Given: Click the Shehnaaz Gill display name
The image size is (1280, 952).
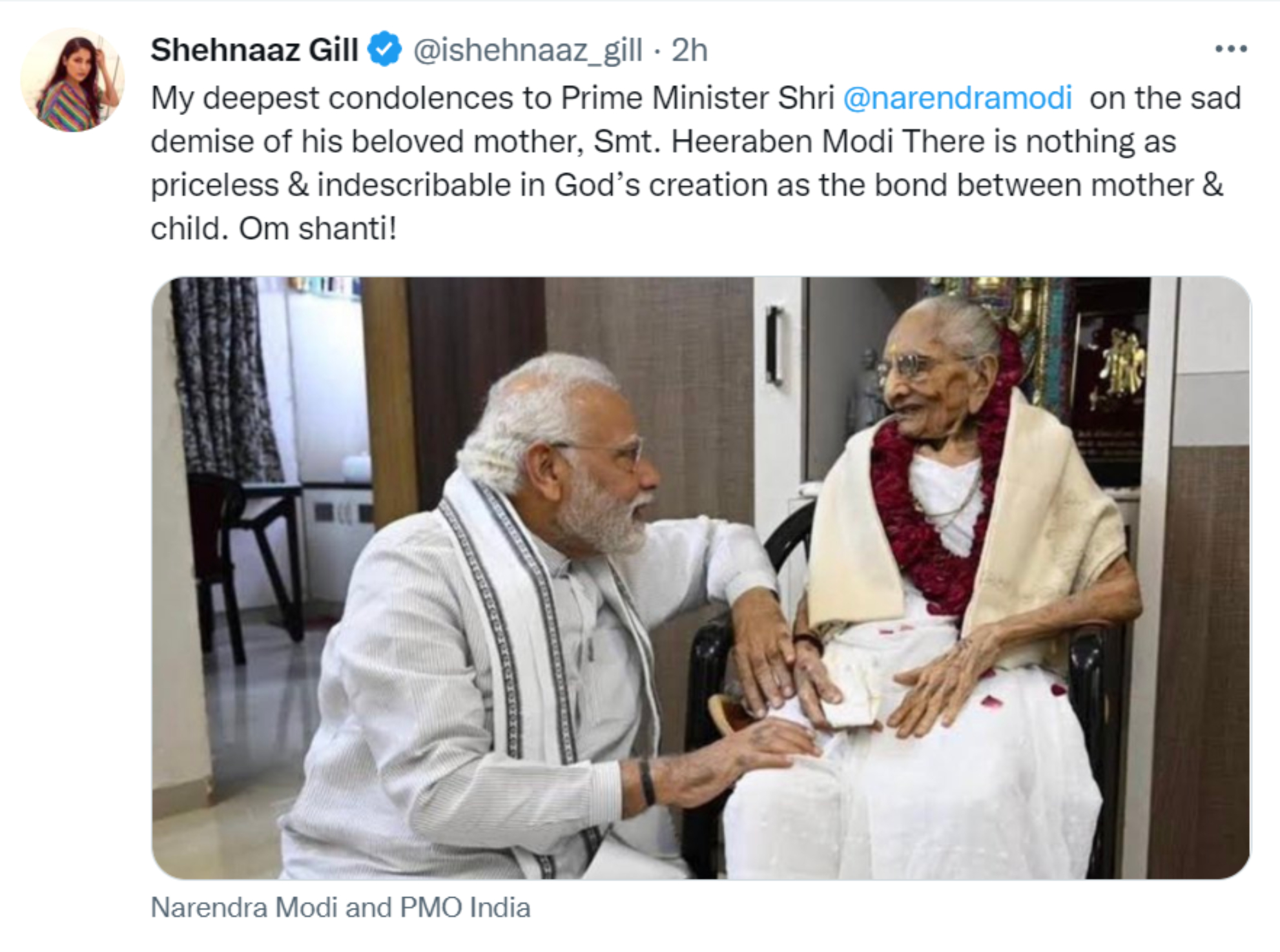Looking at the screenshot, I should click(254, 50).
